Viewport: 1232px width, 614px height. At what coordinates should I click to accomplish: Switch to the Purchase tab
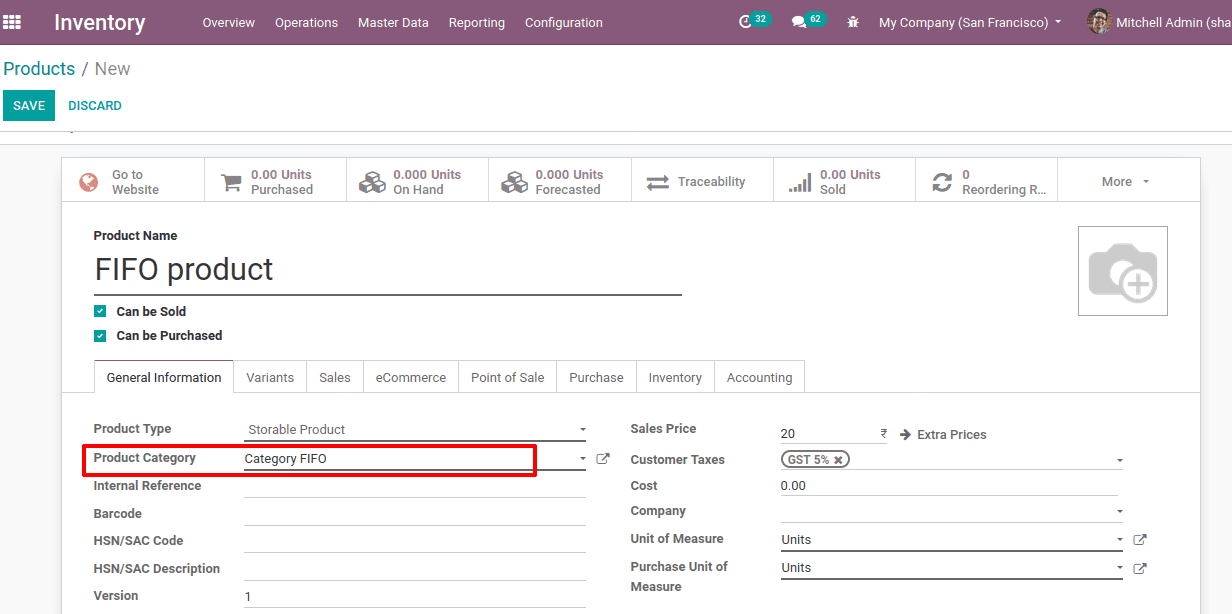click(x=596, y=378)
